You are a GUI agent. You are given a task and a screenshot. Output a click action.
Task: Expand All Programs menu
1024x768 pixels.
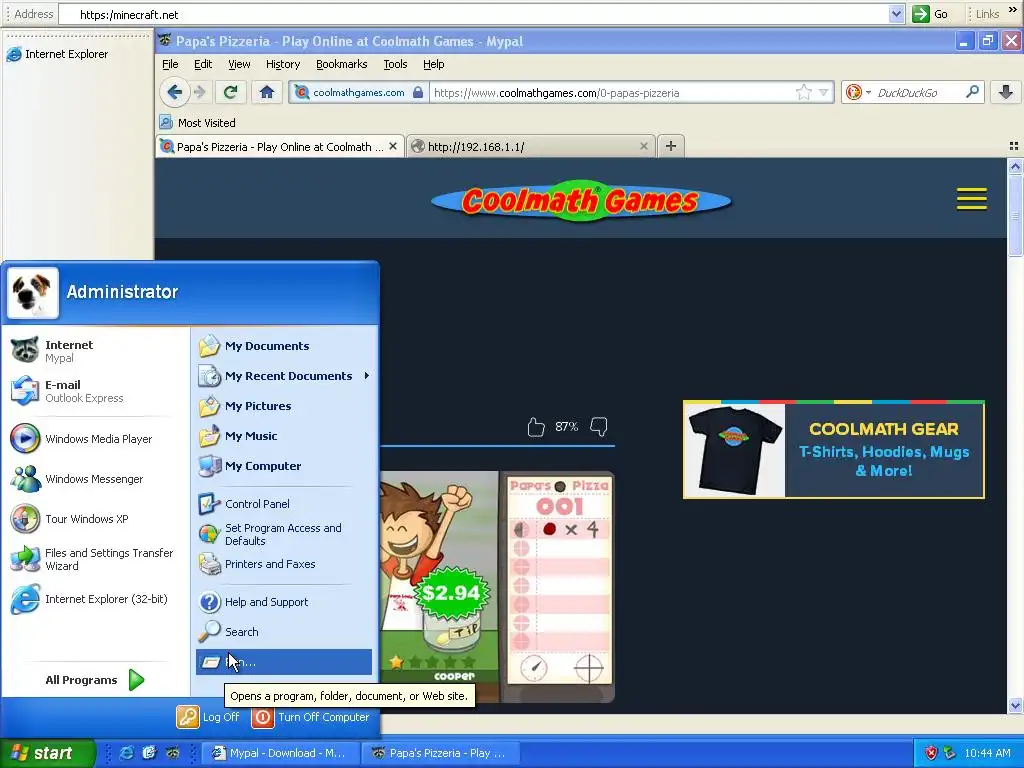tap(95, 680)
